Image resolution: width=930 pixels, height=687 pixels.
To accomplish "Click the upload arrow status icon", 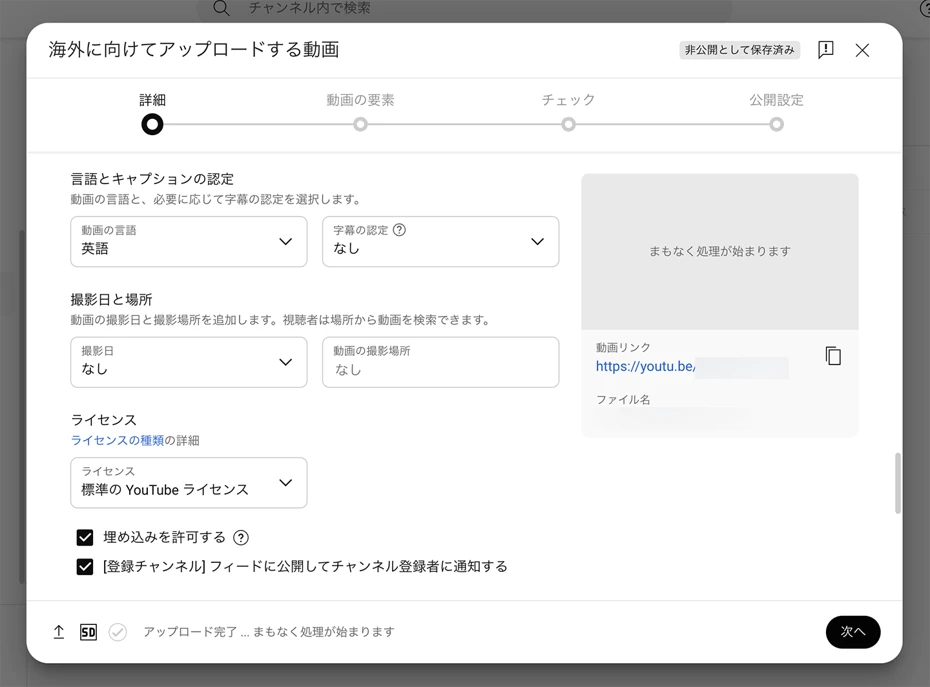I will (59, 632).
